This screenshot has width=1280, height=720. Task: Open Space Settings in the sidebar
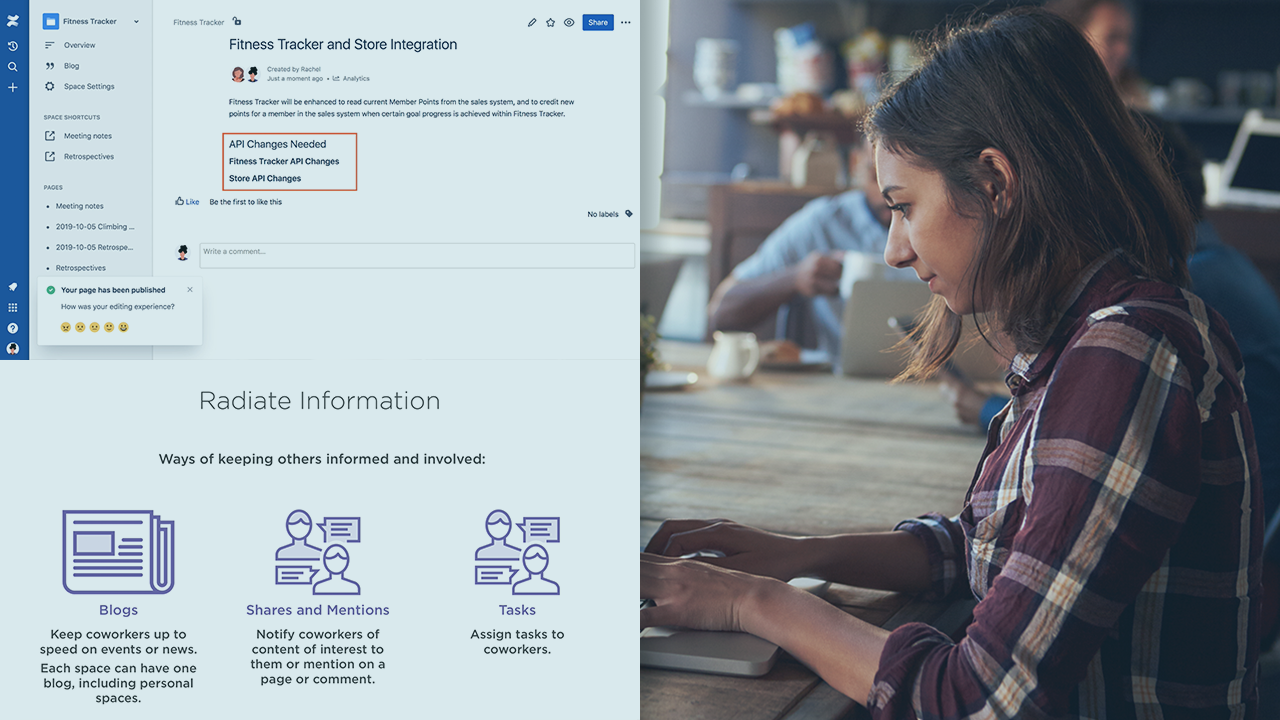[88, 86]
